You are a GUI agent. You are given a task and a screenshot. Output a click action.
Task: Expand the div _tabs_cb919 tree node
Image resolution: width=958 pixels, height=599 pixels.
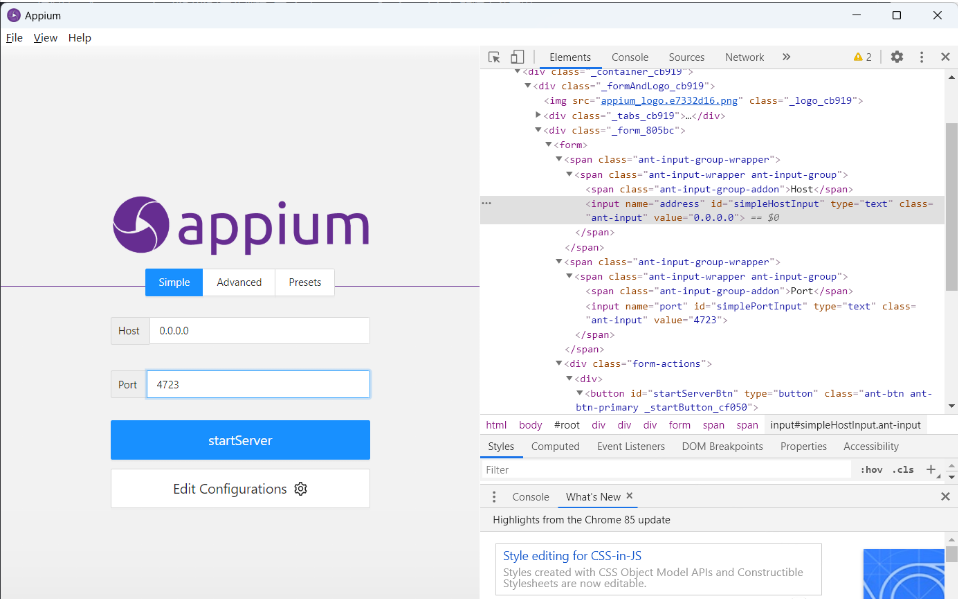click(x=539, y=115)
